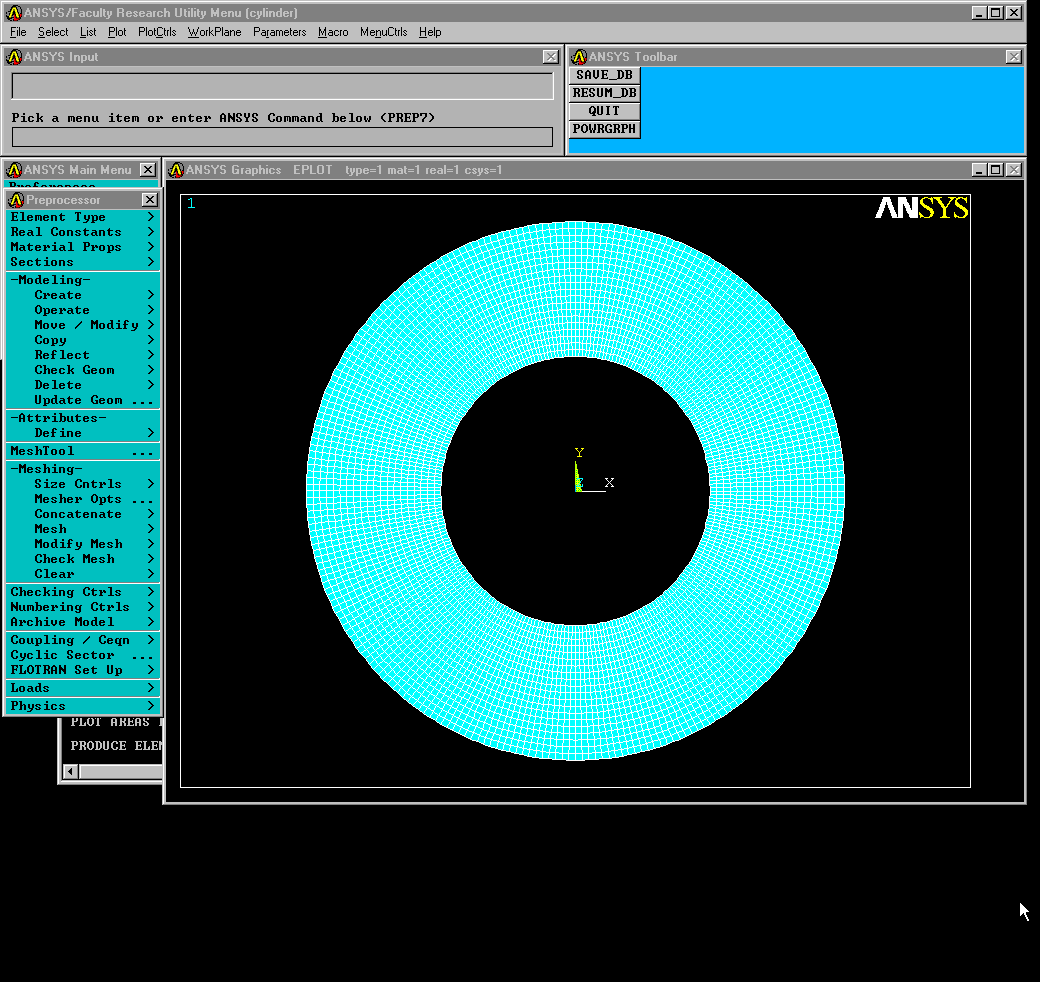The height and width of the screenshot is (982, 1040).
Task: Open the Help menu
Action: coord(430,32)
